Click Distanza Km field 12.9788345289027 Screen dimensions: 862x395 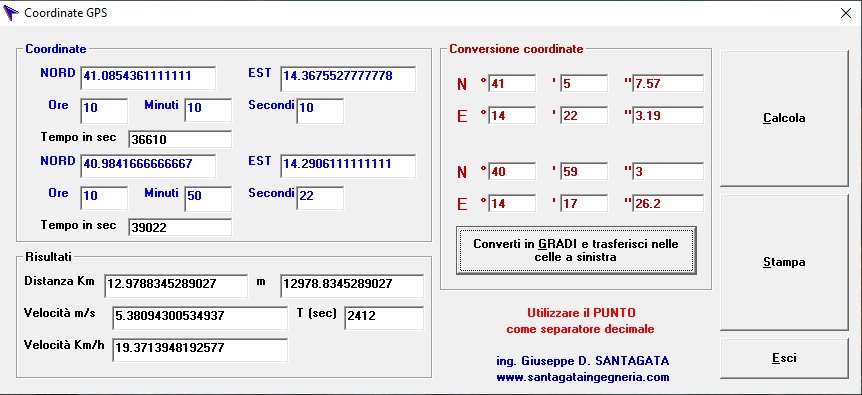point(176,286)
